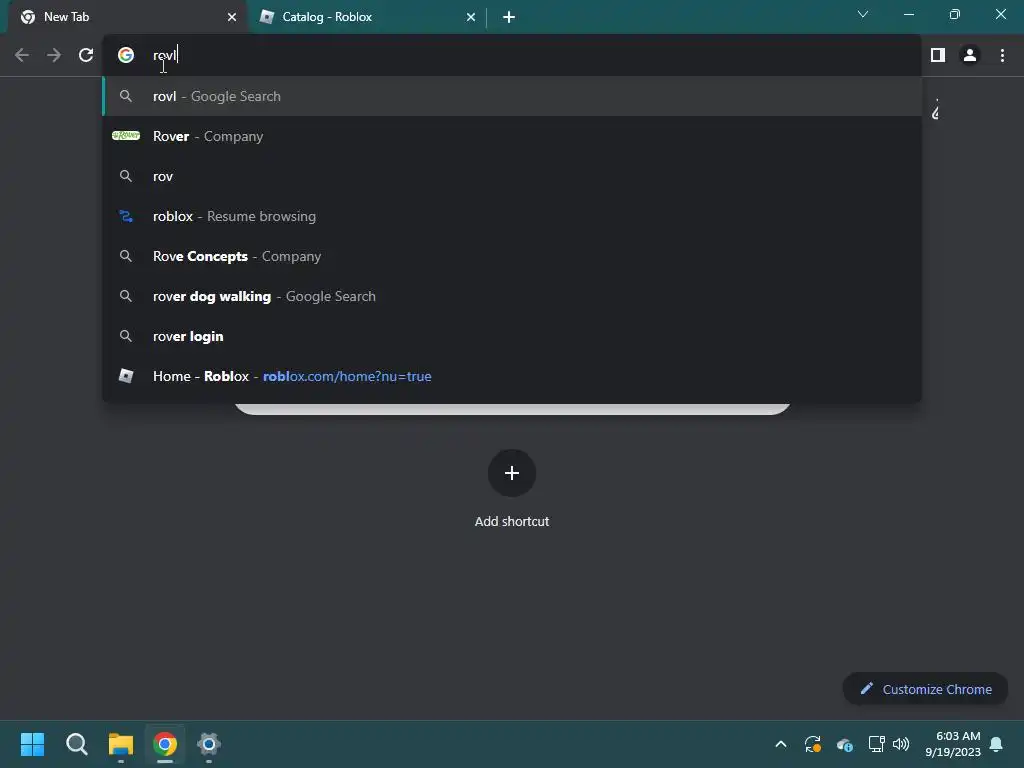Select the 'Rover - Company' suggestion

512,136
